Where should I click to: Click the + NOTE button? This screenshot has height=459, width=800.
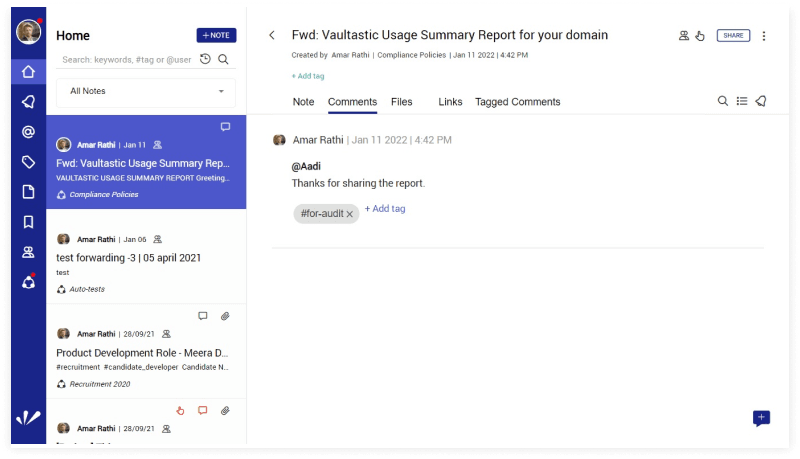pyautogui.click(x=216, y=35)
